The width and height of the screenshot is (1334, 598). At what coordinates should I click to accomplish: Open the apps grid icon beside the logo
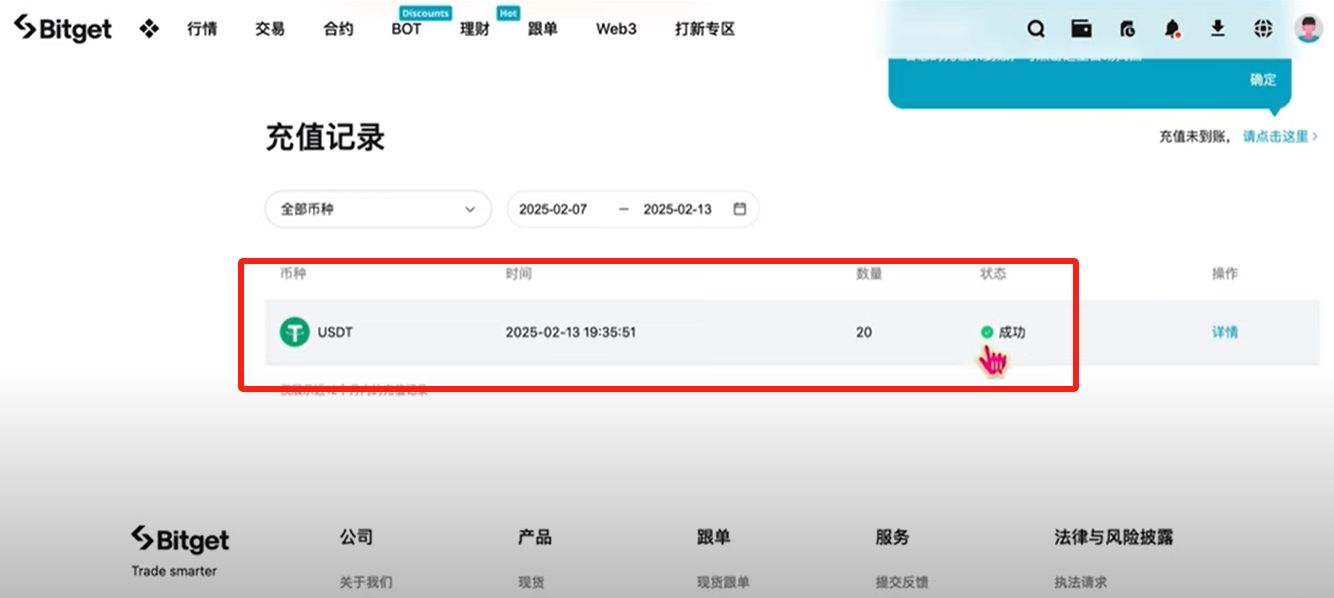pos(147,29)
